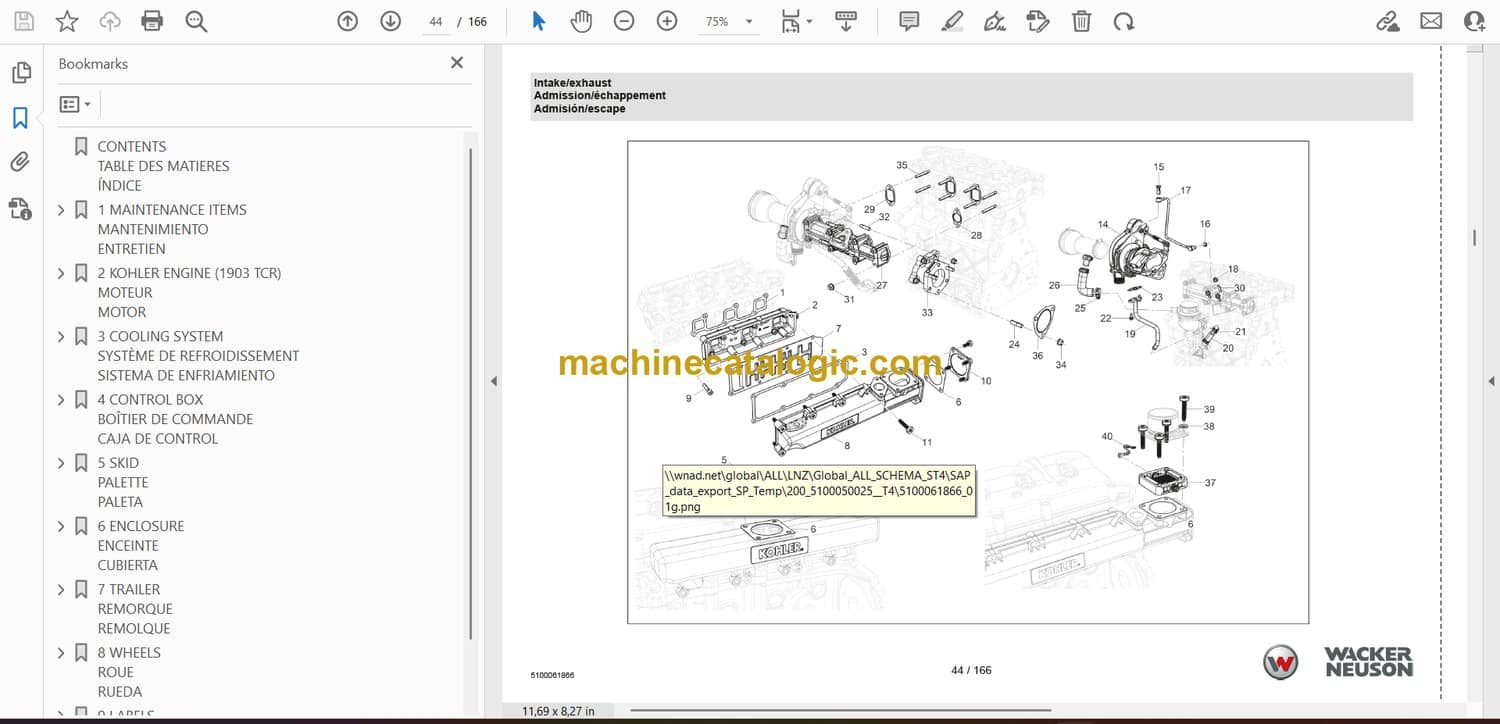Select the Hand pan tool

click(581, 21)
